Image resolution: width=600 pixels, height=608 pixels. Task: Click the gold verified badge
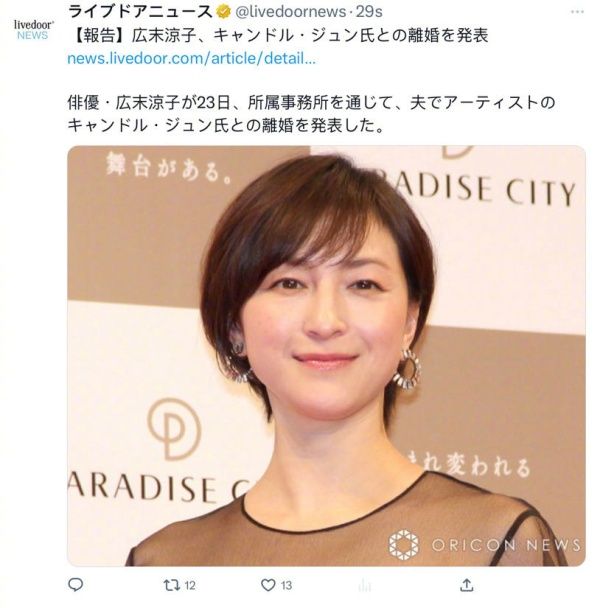click(x=223, y=12)
